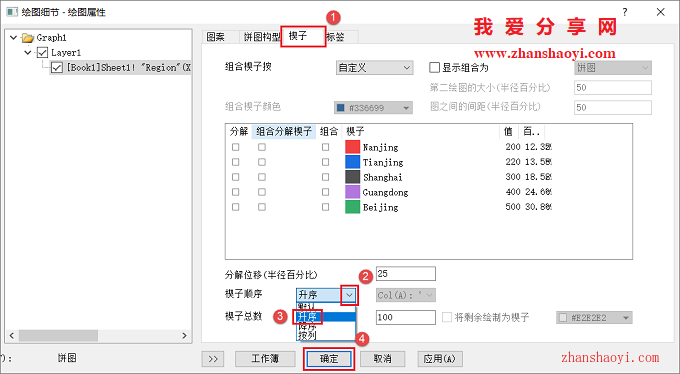Click the dialog title bar app icon
Image resolution: width=680 pixels, height=374 pixels.
coord(12,12)
